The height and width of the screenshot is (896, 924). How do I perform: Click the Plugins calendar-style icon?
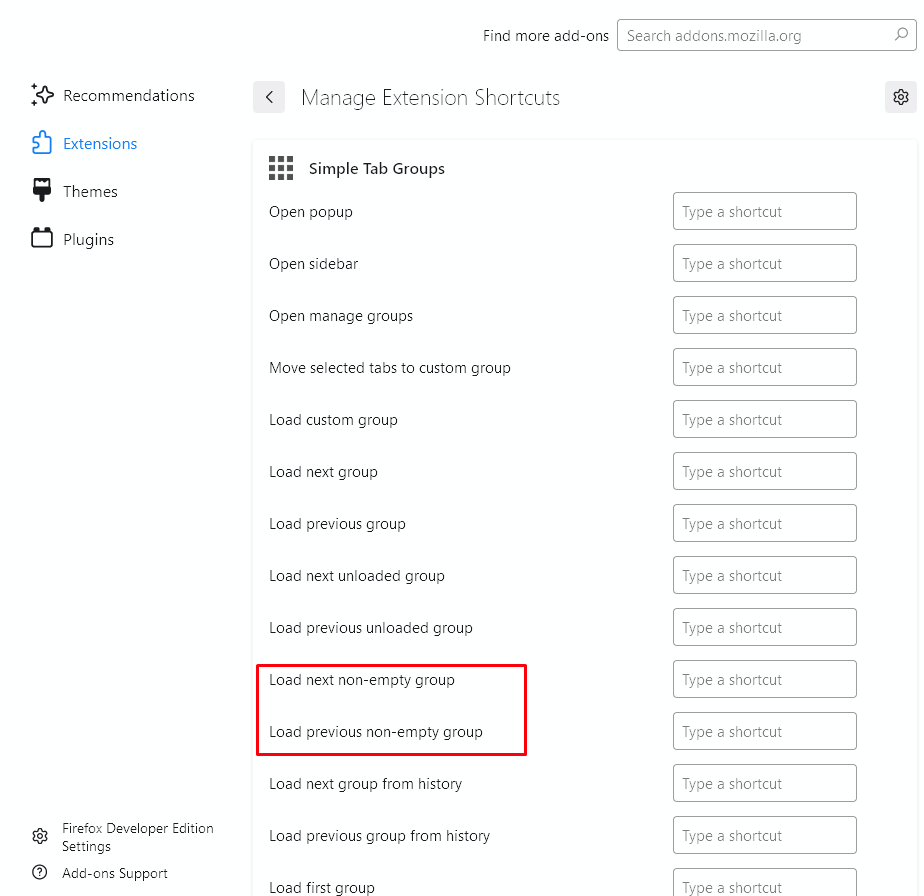pos(41,239)
